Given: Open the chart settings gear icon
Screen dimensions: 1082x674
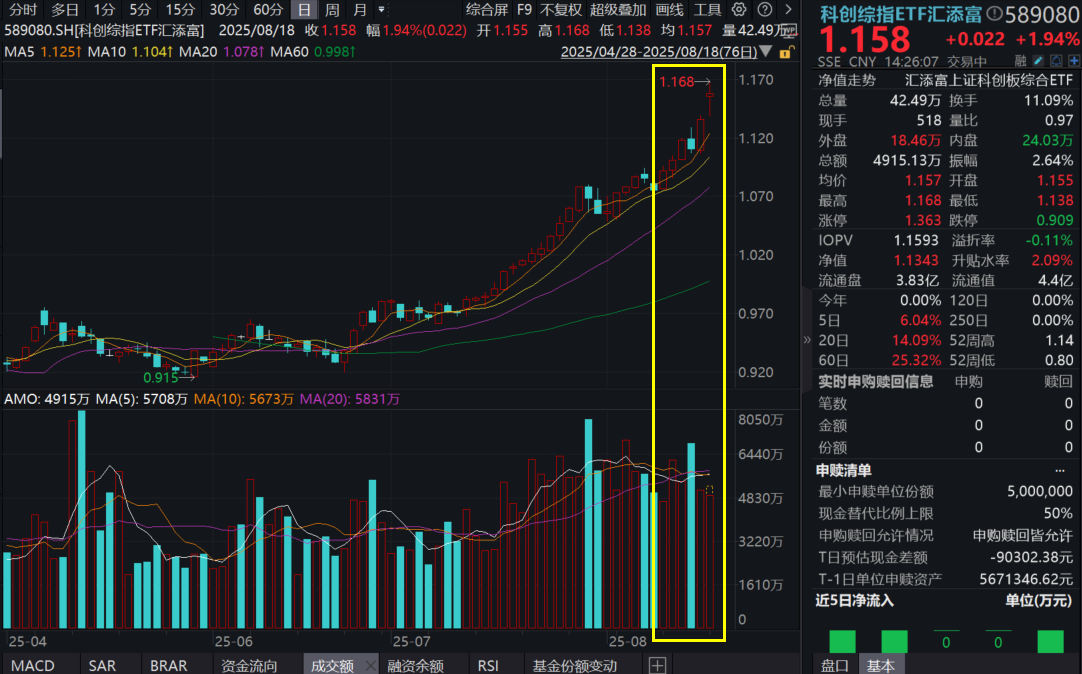Looking at the screenshot, I should (740, 8).
